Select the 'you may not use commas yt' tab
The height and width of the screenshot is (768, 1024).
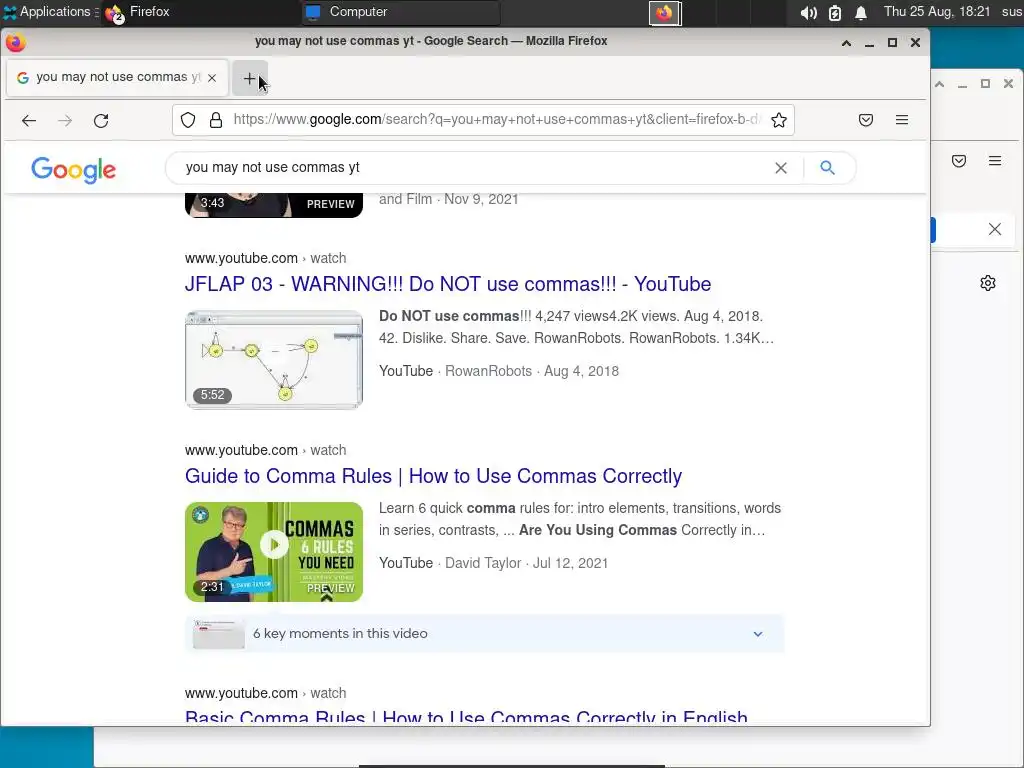[x=118, y=78]
